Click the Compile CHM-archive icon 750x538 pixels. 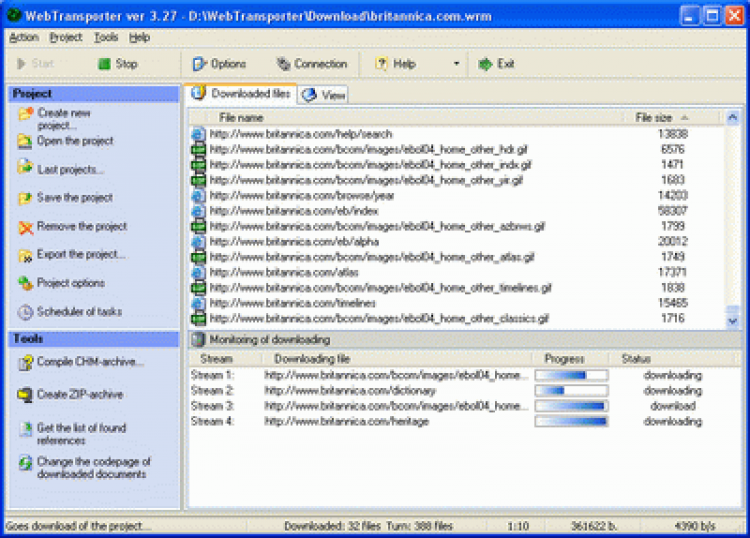coord(25,362)
